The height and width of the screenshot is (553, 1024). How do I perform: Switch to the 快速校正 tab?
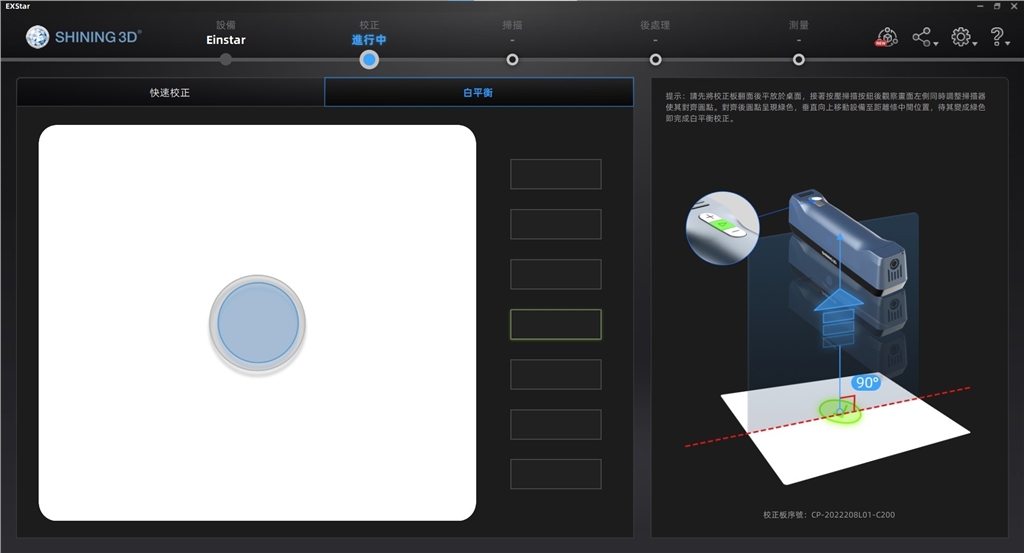pos(170,92)
